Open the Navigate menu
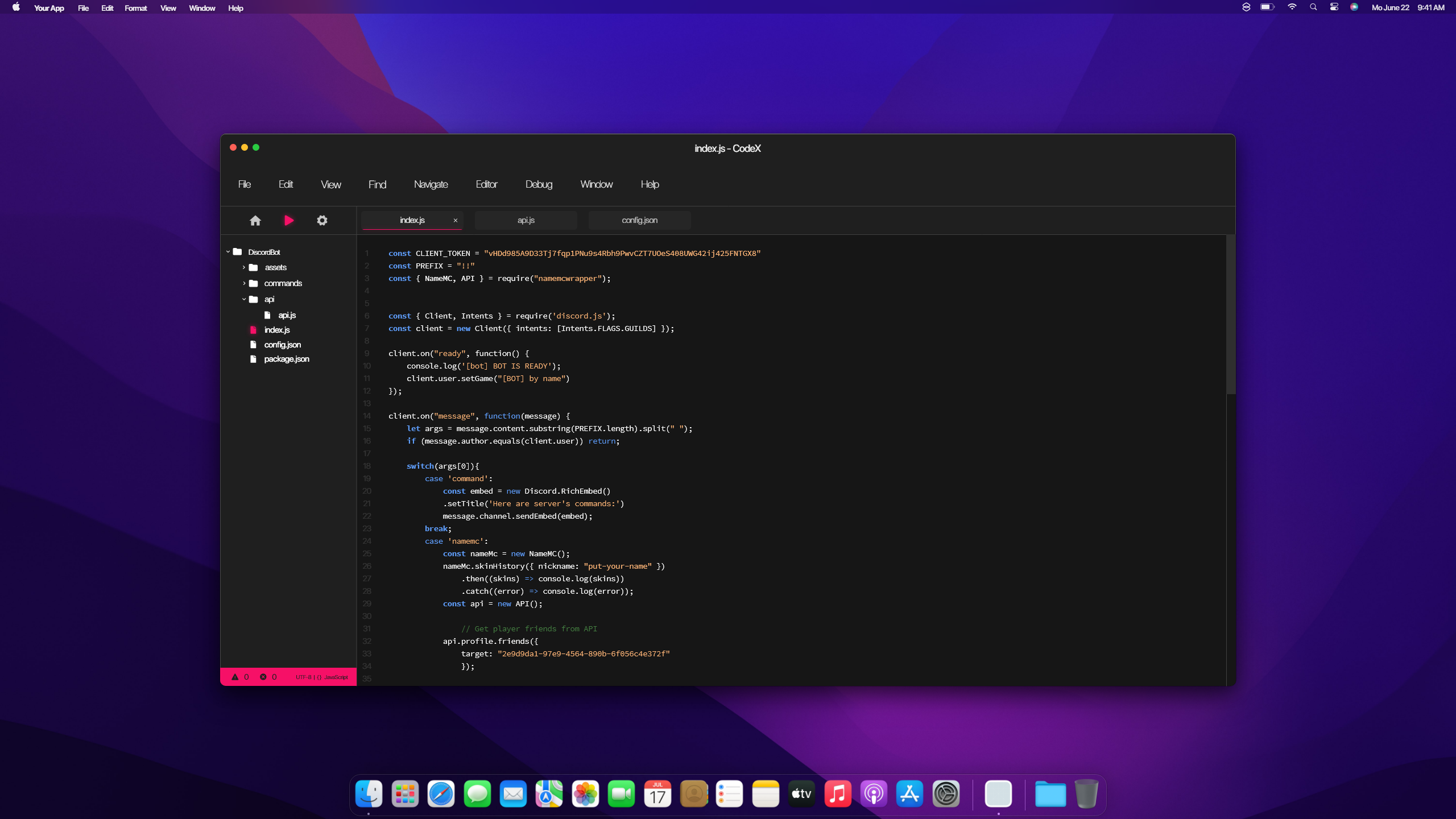This screenshot has width=1456, height=819. tap(431, 184)
